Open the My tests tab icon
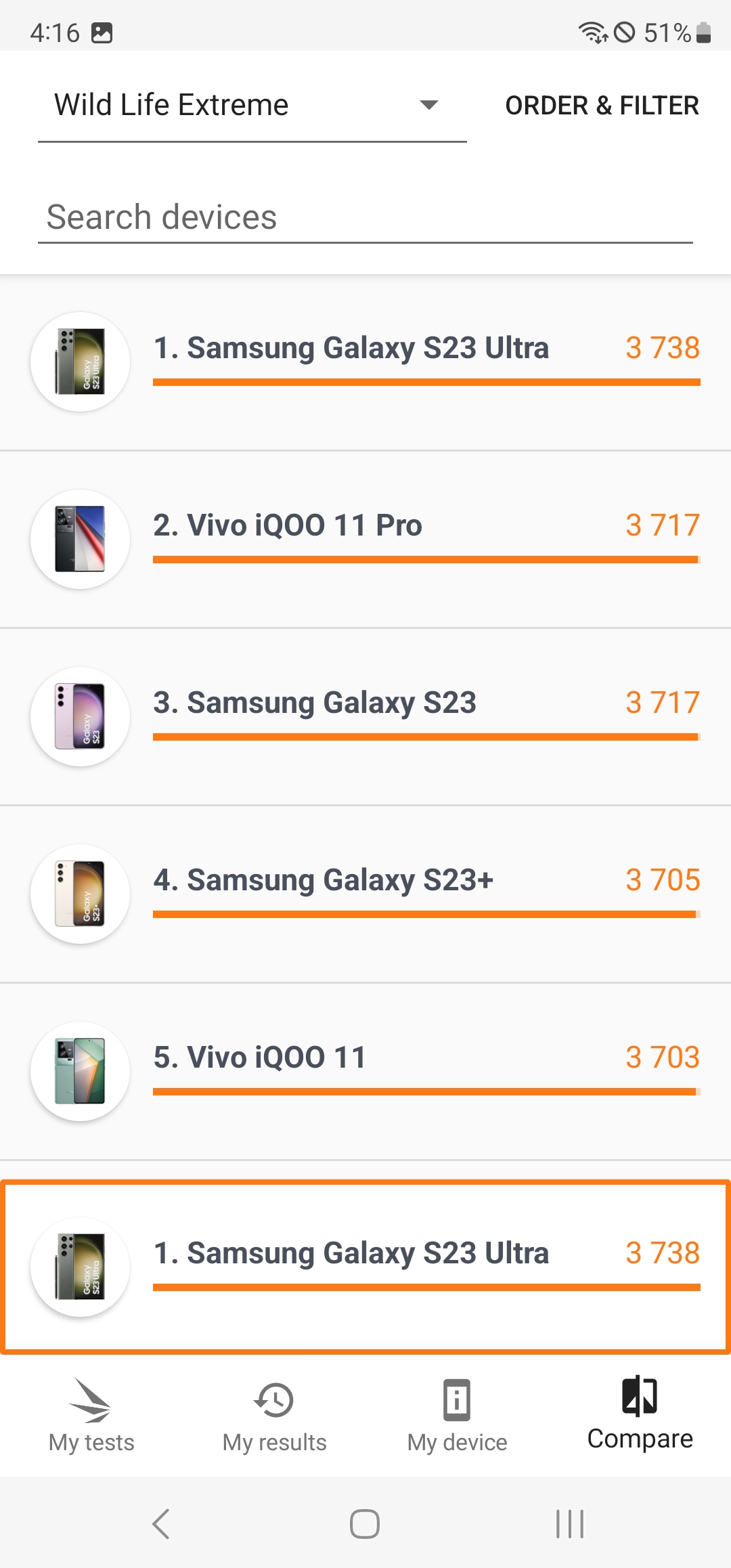The width and height of the screenshot is (731, 1568). (x=91, y=1400)
